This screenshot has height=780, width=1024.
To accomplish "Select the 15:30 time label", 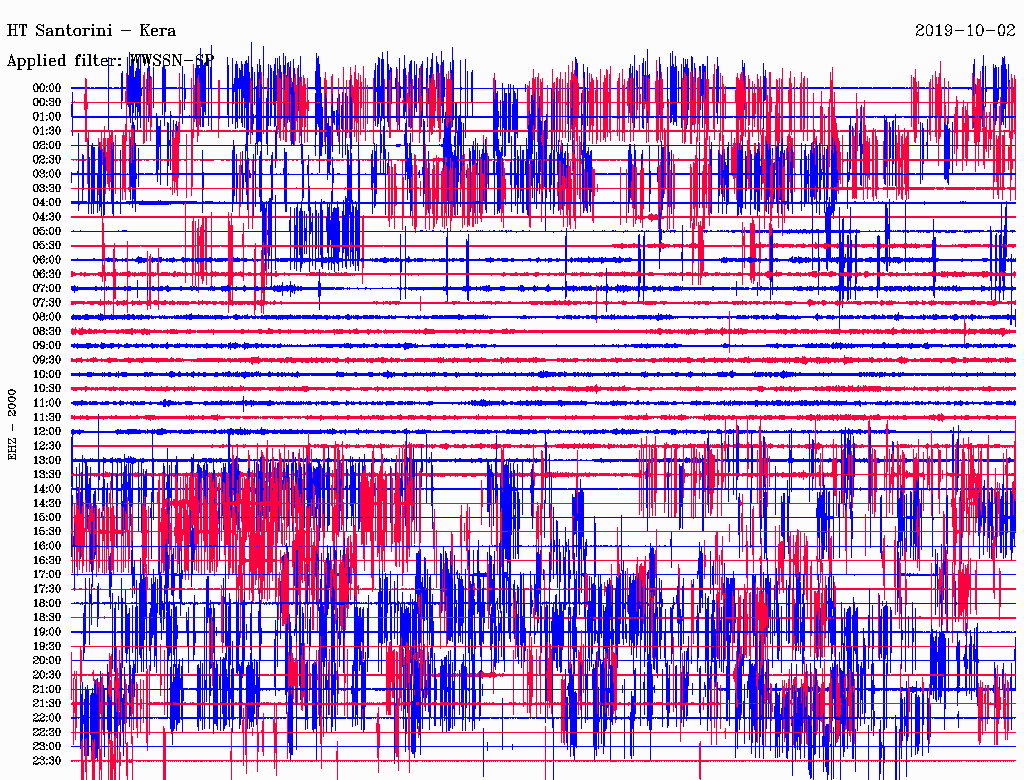I will tap(47, 532).
